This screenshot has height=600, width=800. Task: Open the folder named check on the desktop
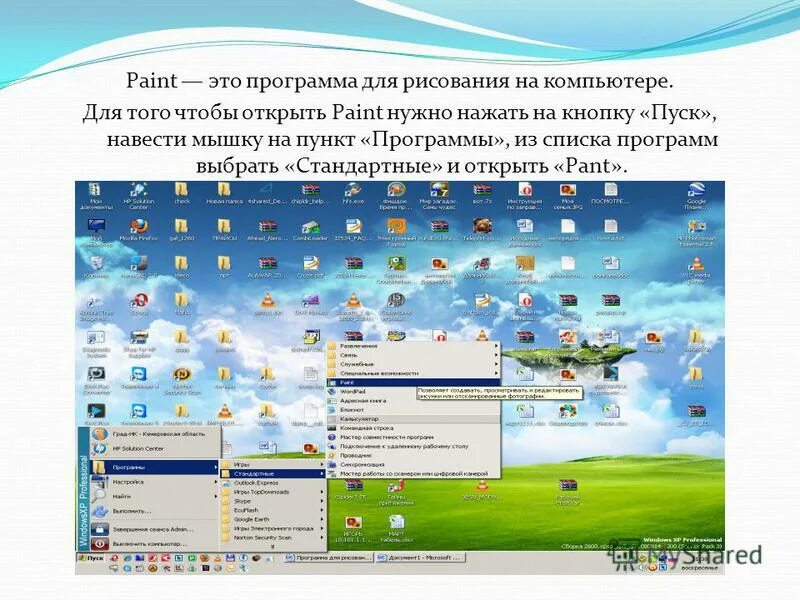coord(182,194)
